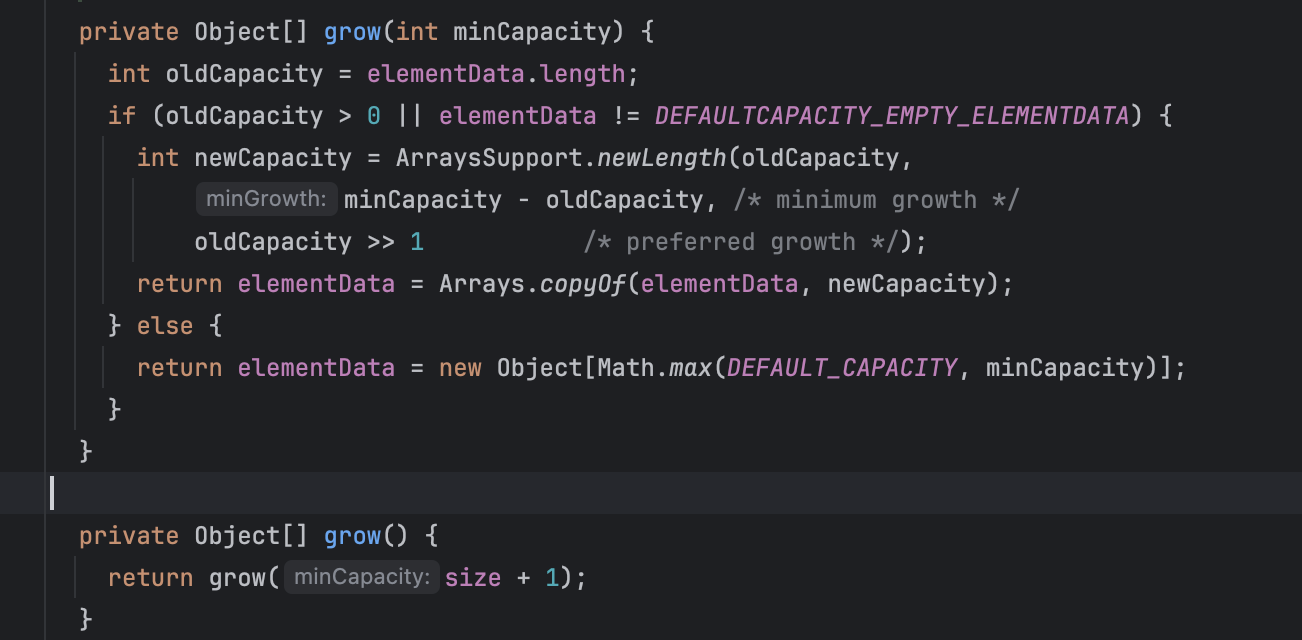Click the size field in size + 1
Image resolution: width=1302 pixels, height=640 pixels.
(x=473, y=578)
